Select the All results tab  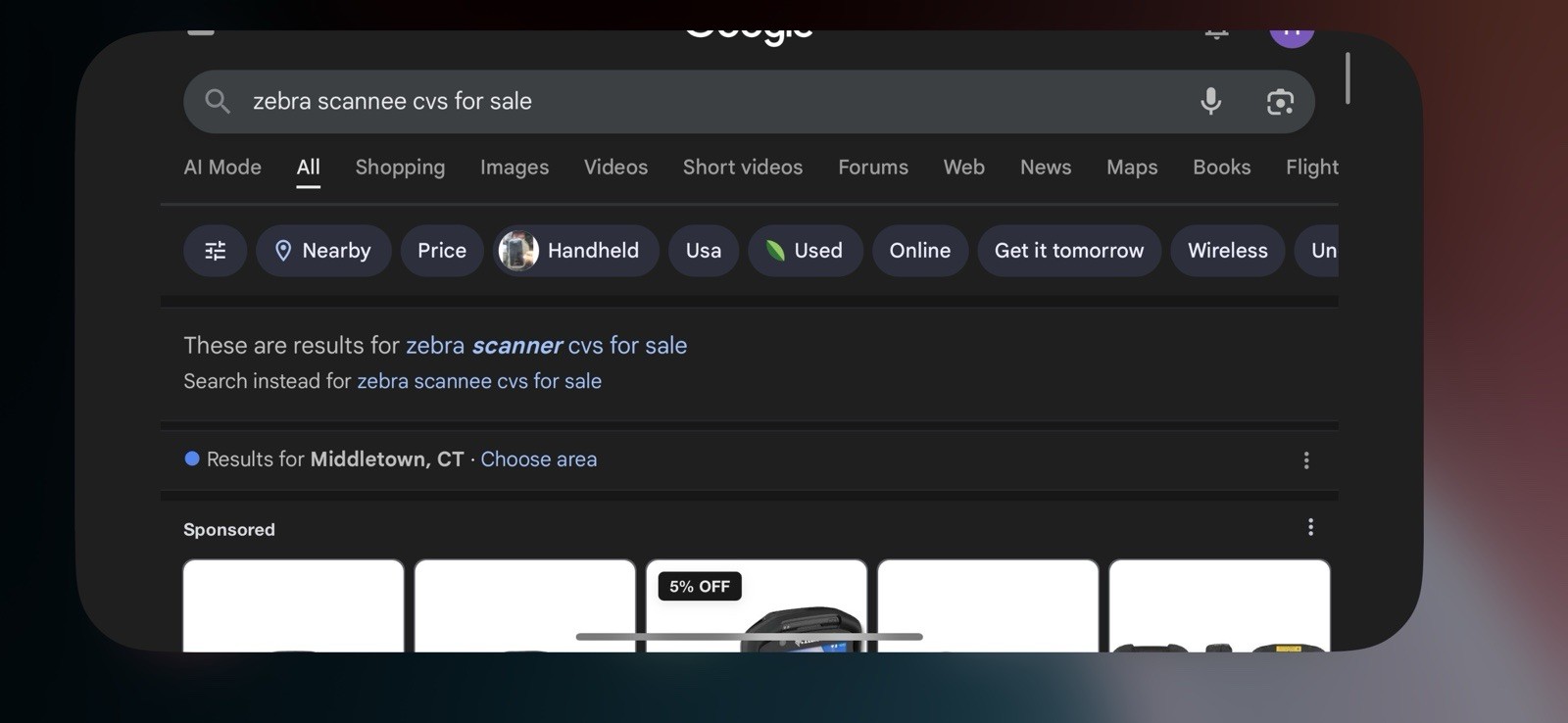pyautogui.click(x=309, y=168)
